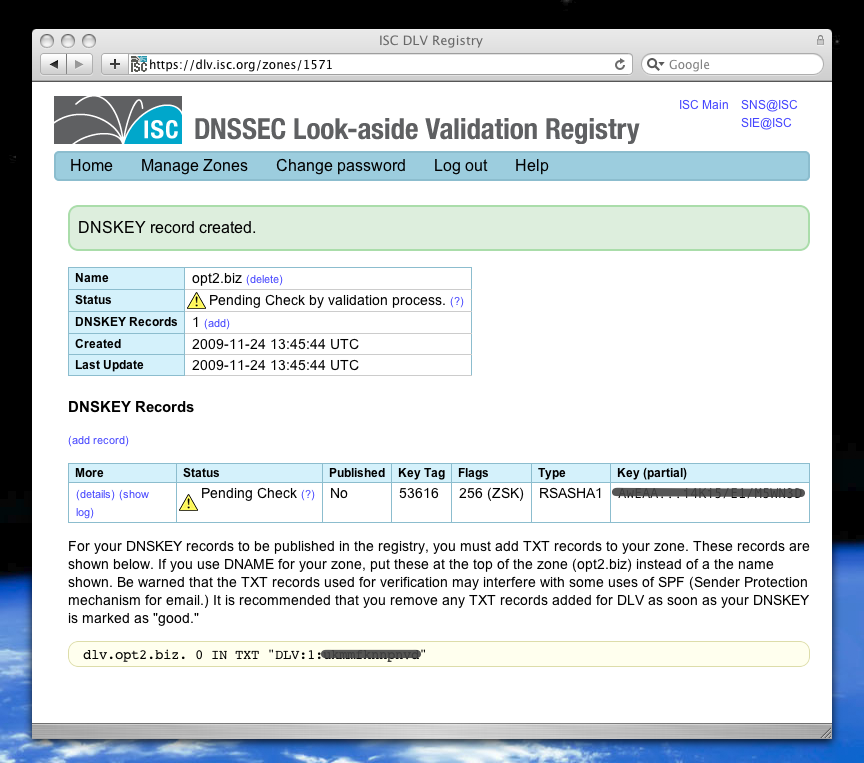
Task: Click the Published value No
Action: click(339, 493)
